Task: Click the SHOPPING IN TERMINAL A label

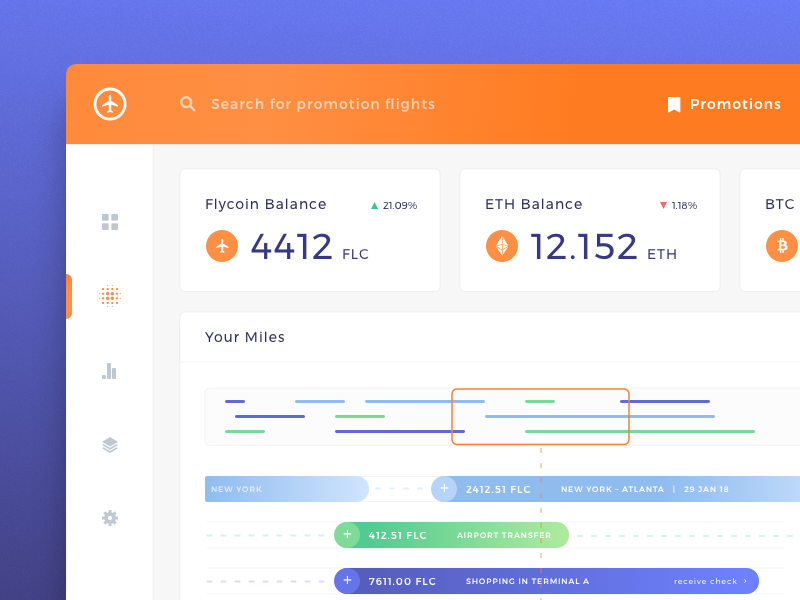Action: point(528,581)
